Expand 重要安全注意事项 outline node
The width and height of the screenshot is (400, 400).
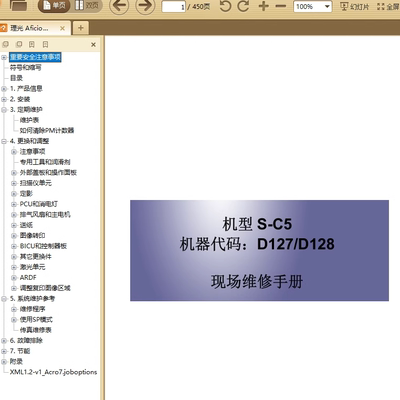tap(4, 57)
